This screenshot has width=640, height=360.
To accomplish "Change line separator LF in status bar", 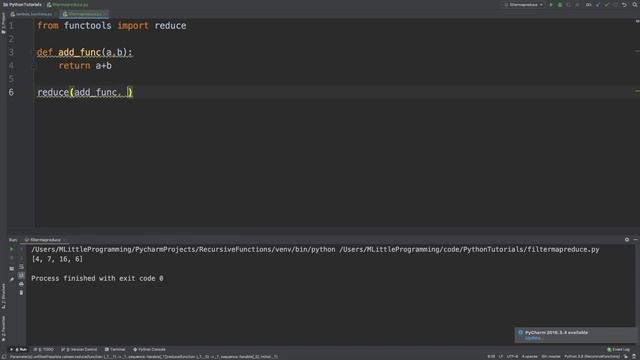I will click(501, 357).
